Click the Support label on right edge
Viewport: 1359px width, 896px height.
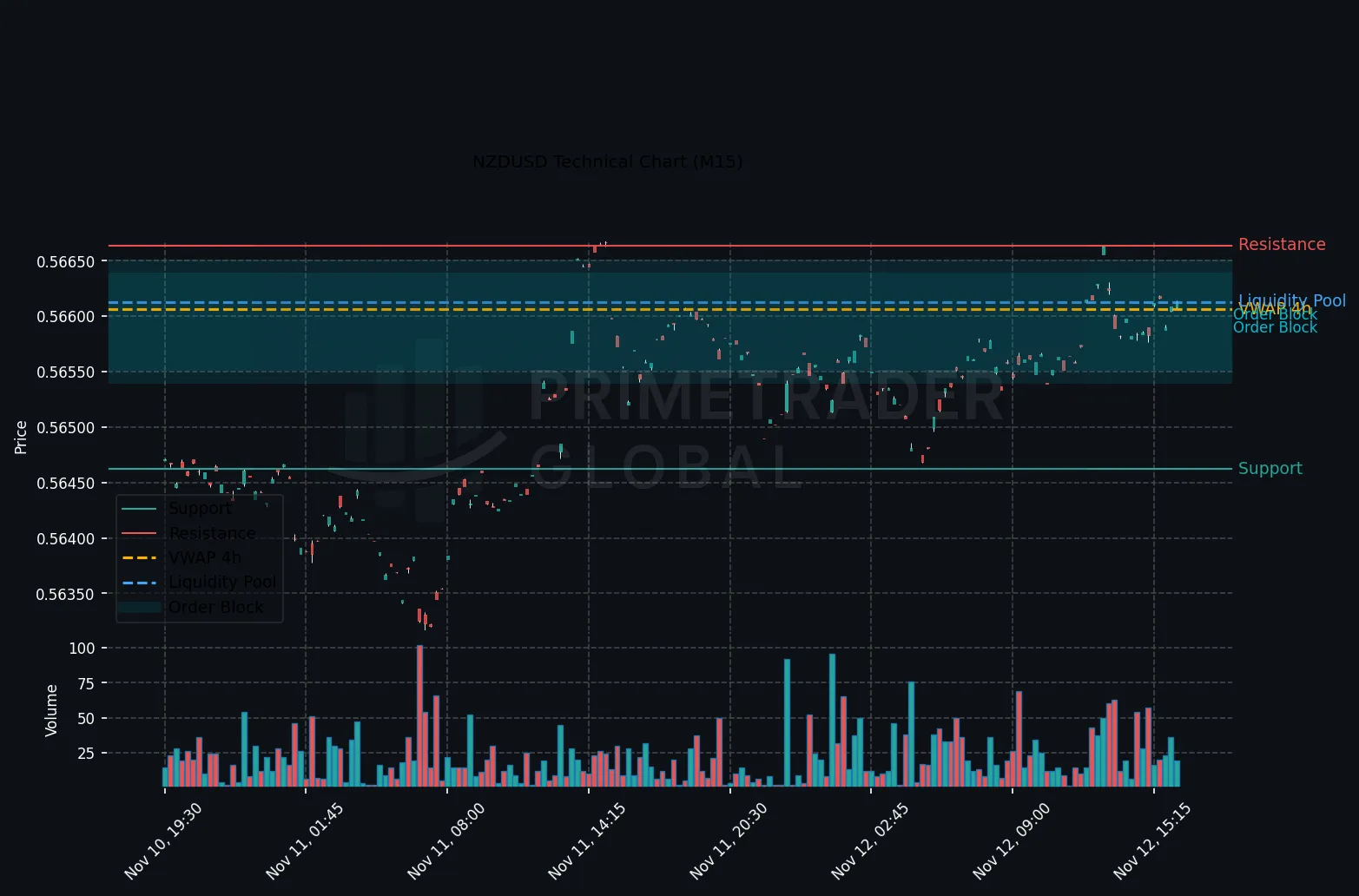coord(1270,469)
